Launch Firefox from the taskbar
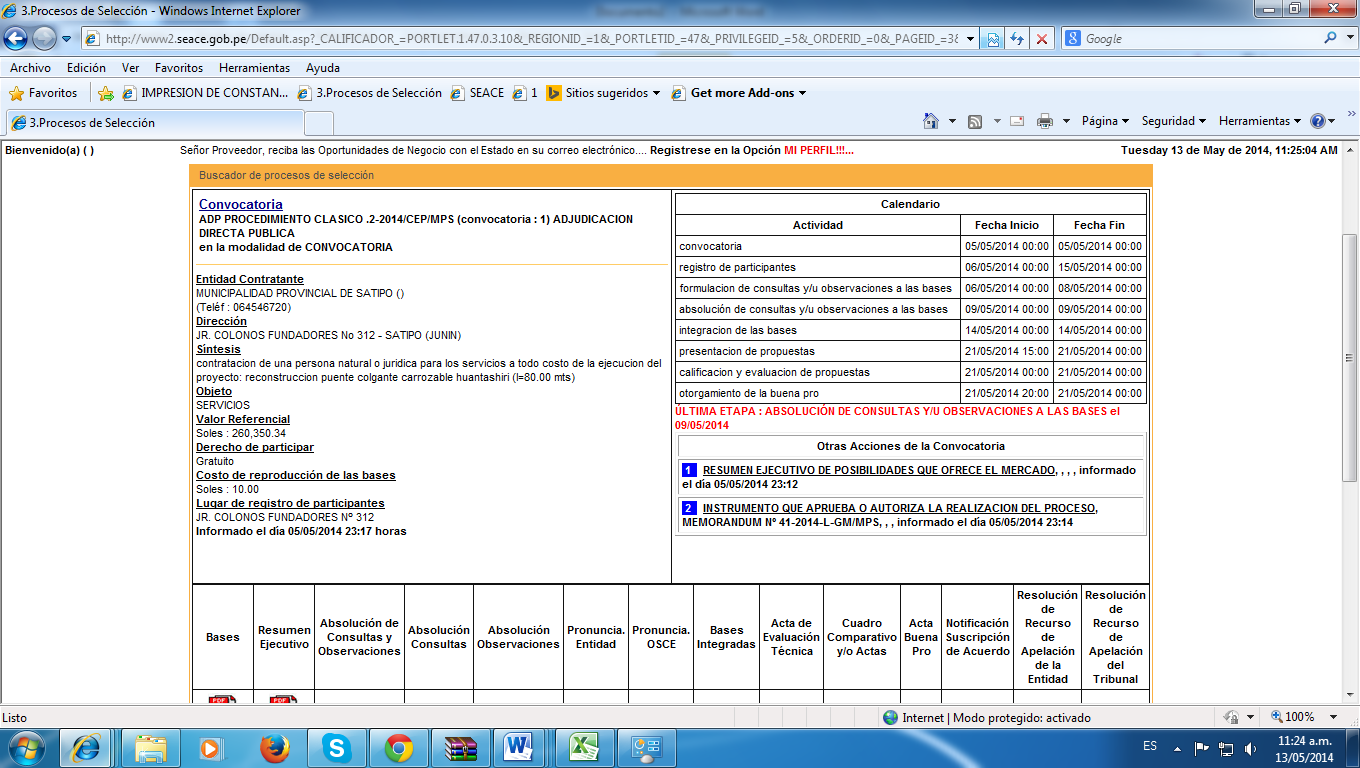This screenshot has height=768, width=1360. [273, 747]
